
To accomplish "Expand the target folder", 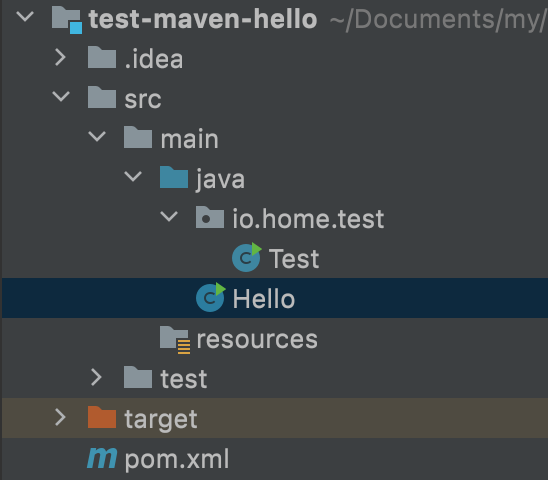I will coord(60,417).
